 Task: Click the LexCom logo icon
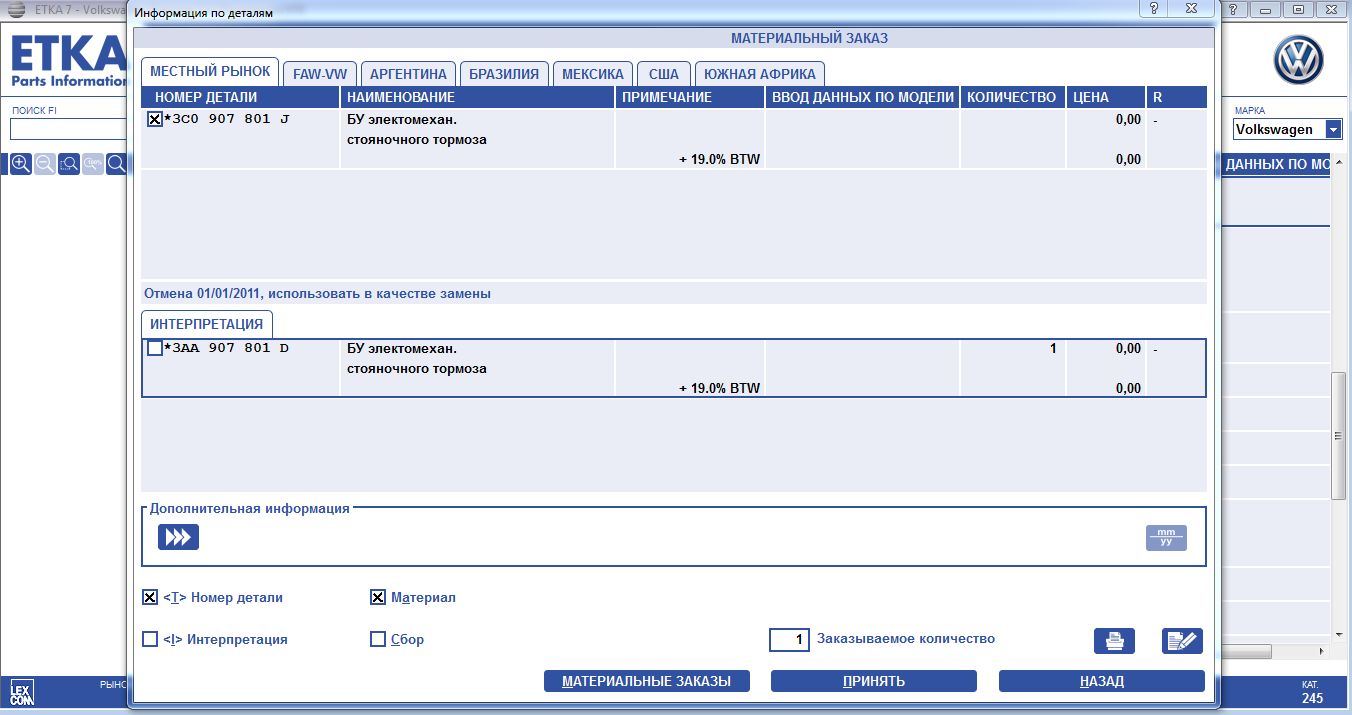[22, 693]
